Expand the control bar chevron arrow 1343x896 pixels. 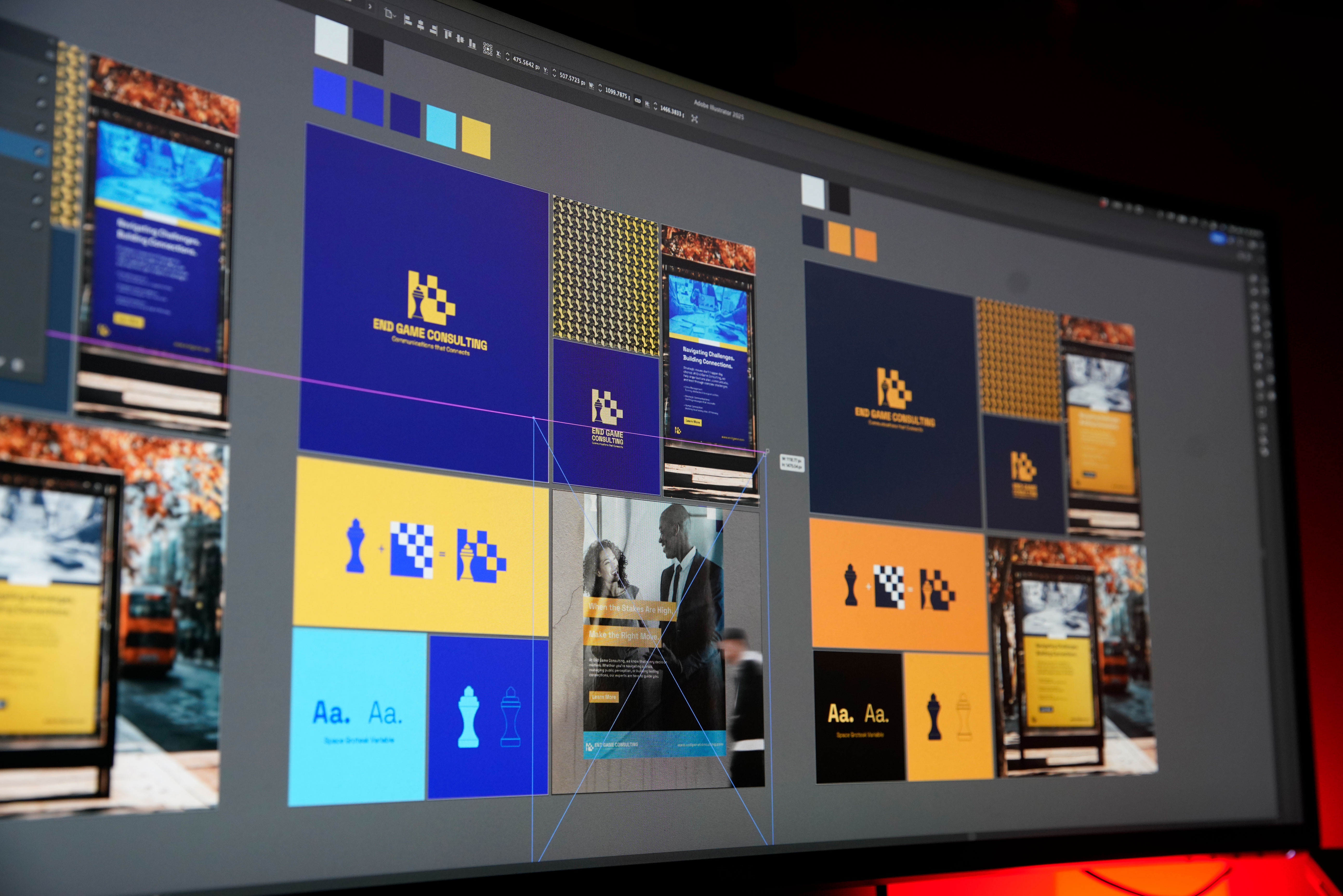coord(370,6)
